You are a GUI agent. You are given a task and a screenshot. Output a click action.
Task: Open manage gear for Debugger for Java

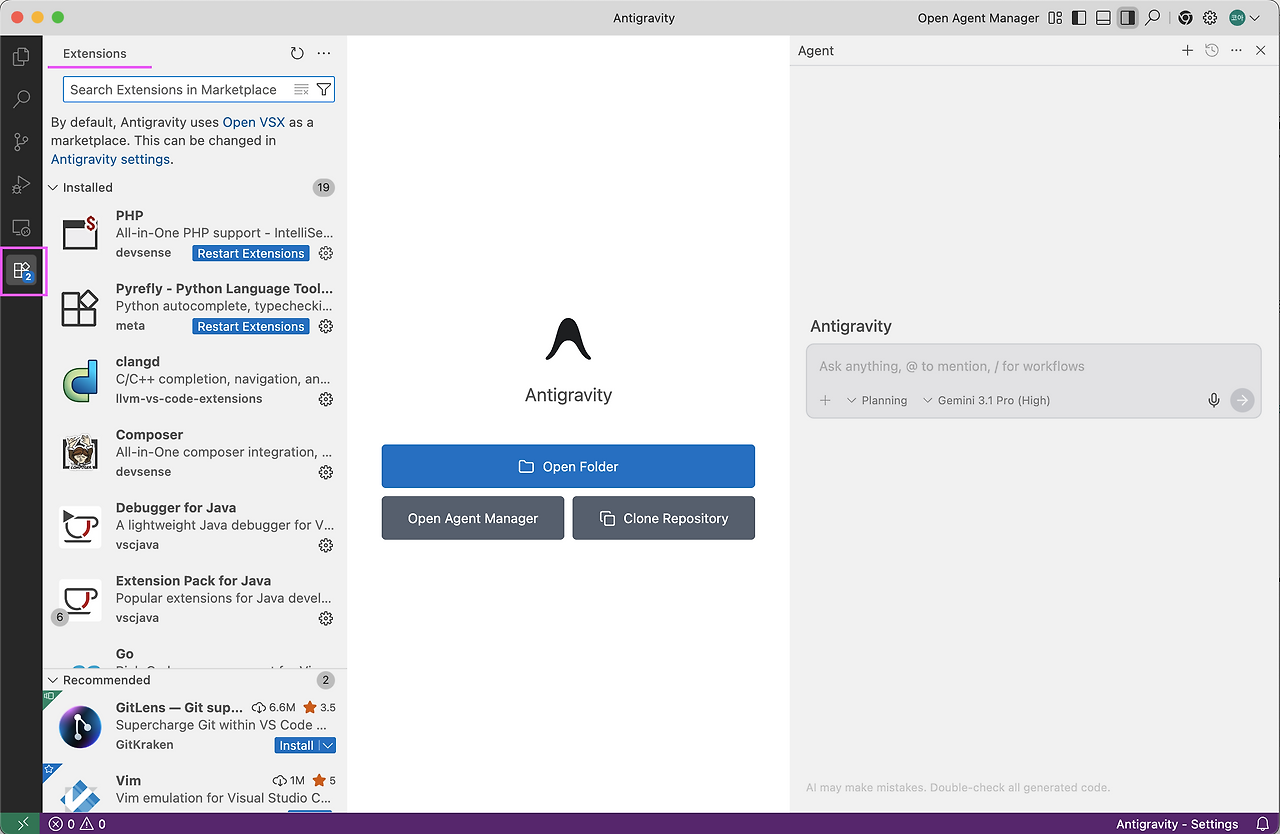click(x=325, y=546)
